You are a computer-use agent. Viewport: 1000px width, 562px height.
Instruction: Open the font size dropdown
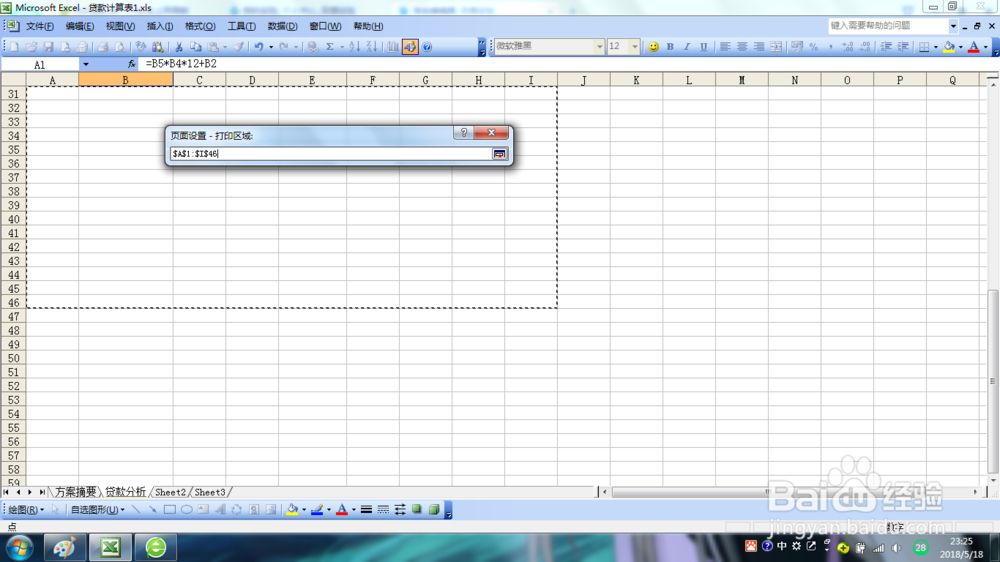tap(635, 47)
